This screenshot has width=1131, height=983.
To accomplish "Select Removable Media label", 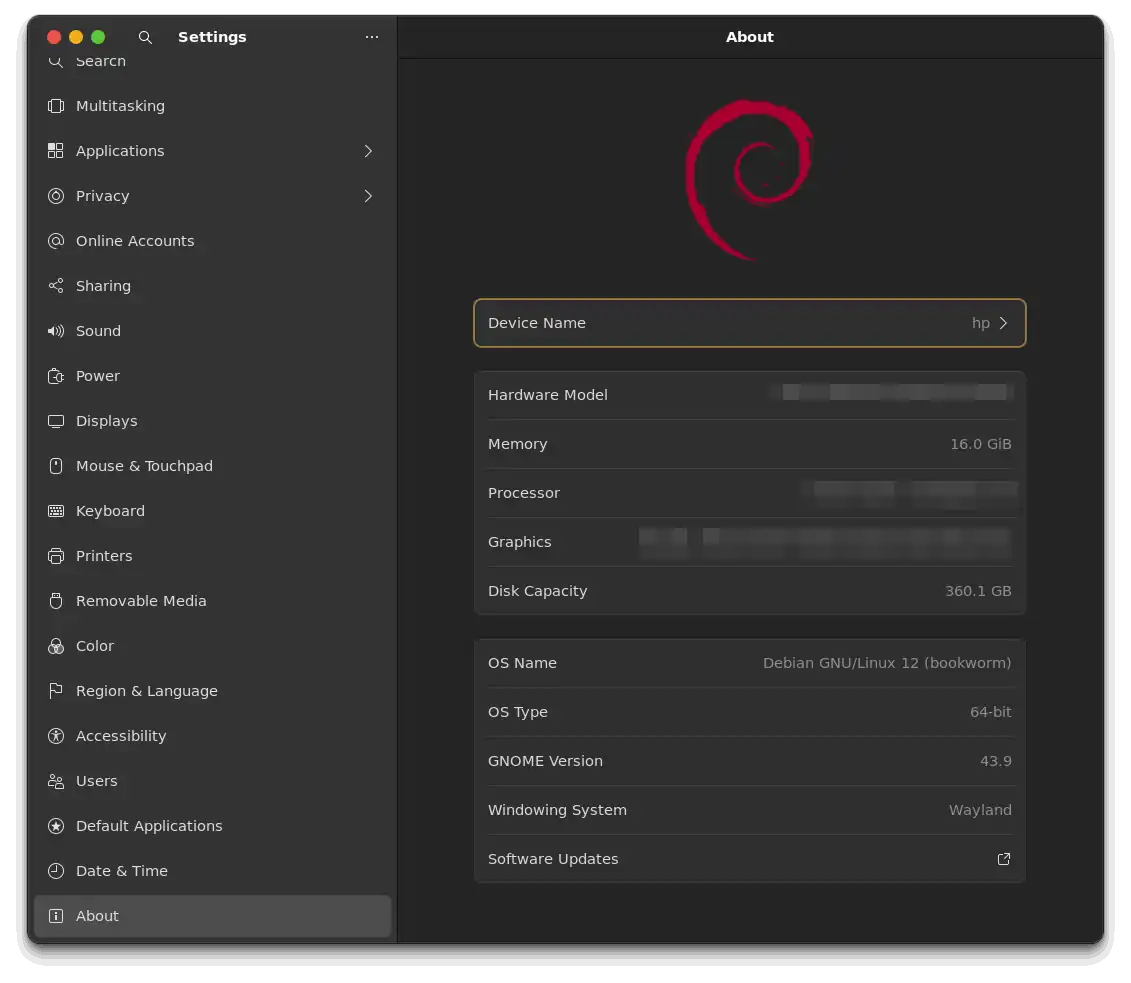I will [141, 601].
